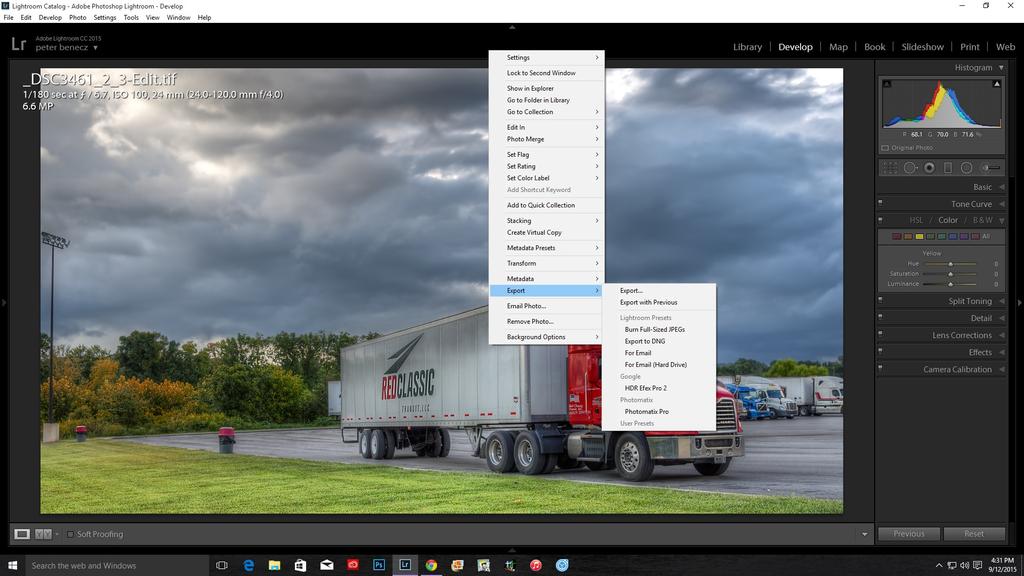Select the Spot Removal tool
Viewport: 1024px width, 576px height.
click(910, 168)
